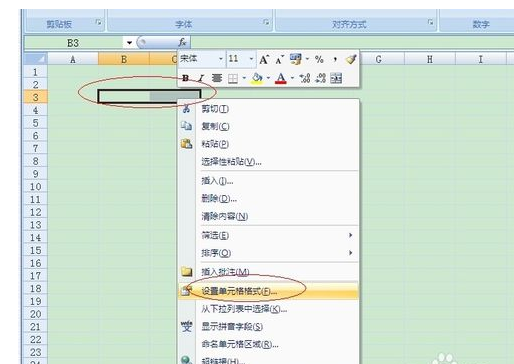Choose 显示拼音字段(S) entry
The height and width of the screenshot is (364, 514).
[x=269, y=327]
